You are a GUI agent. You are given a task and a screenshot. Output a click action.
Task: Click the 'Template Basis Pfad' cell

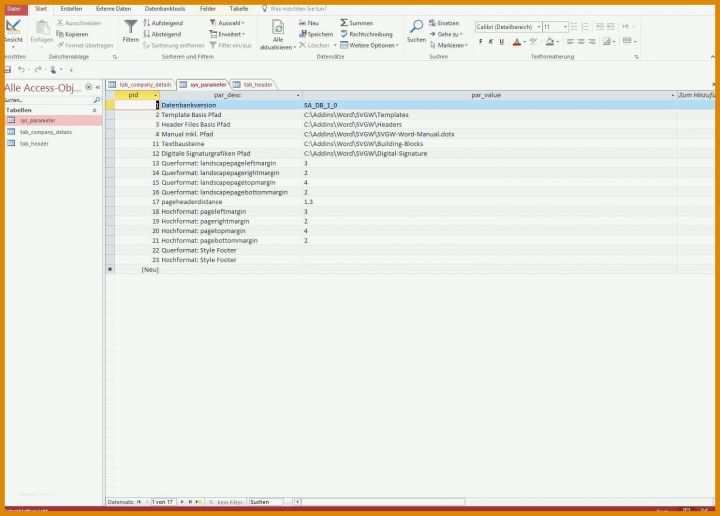tap(232, 115)
